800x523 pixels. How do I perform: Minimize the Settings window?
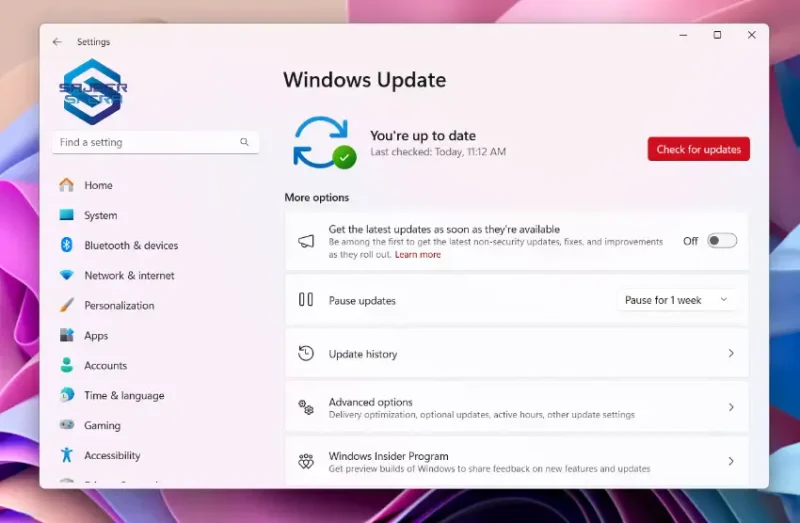[683, 35]
